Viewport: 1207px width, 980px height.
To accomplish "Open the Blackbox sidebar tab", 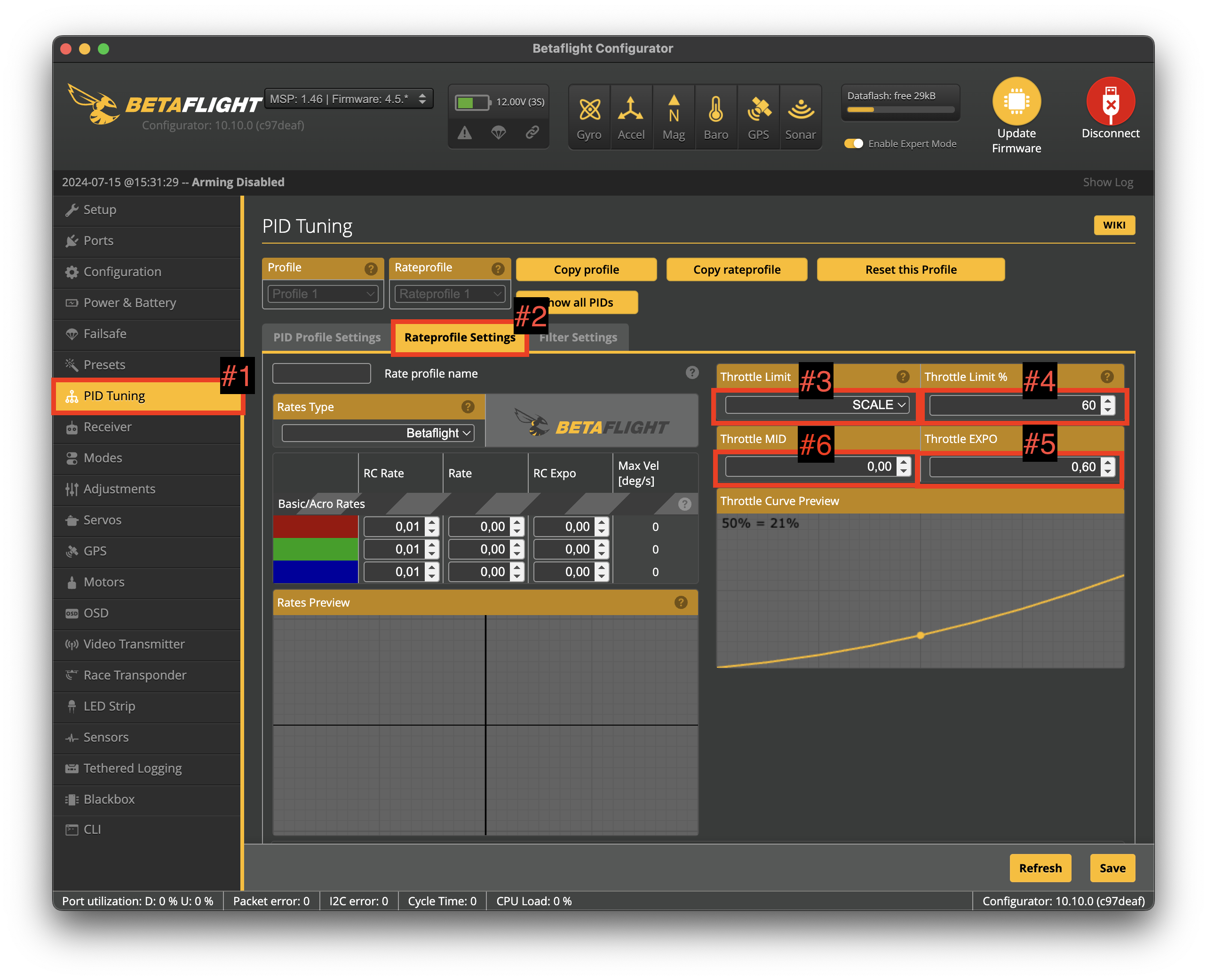I will click(x=147, y=799).
